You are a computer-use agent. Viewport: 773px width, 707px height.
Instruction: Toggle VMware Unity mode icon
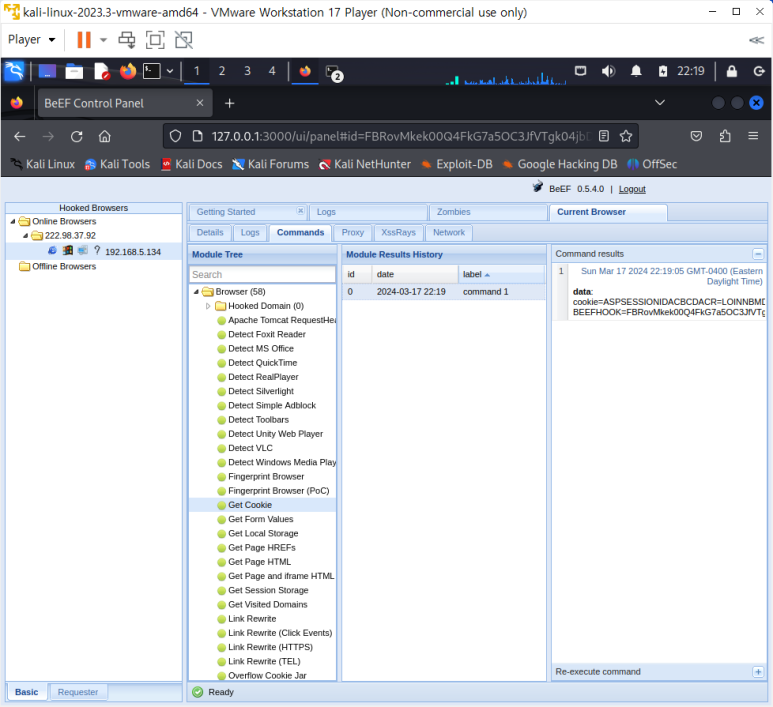pyautogui.click(x=184, y=40)
